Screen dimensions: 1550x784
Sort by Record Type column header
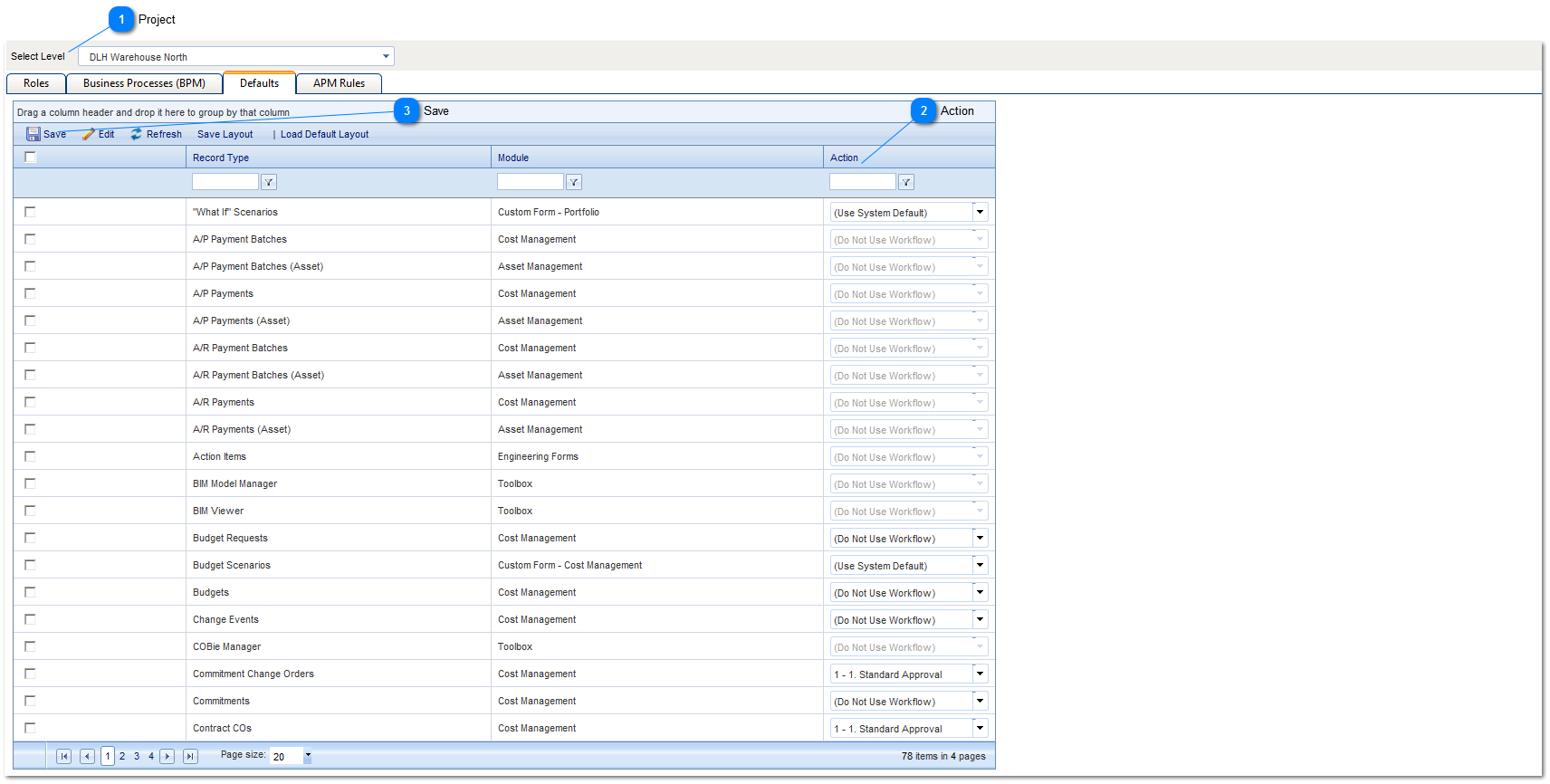221,158
